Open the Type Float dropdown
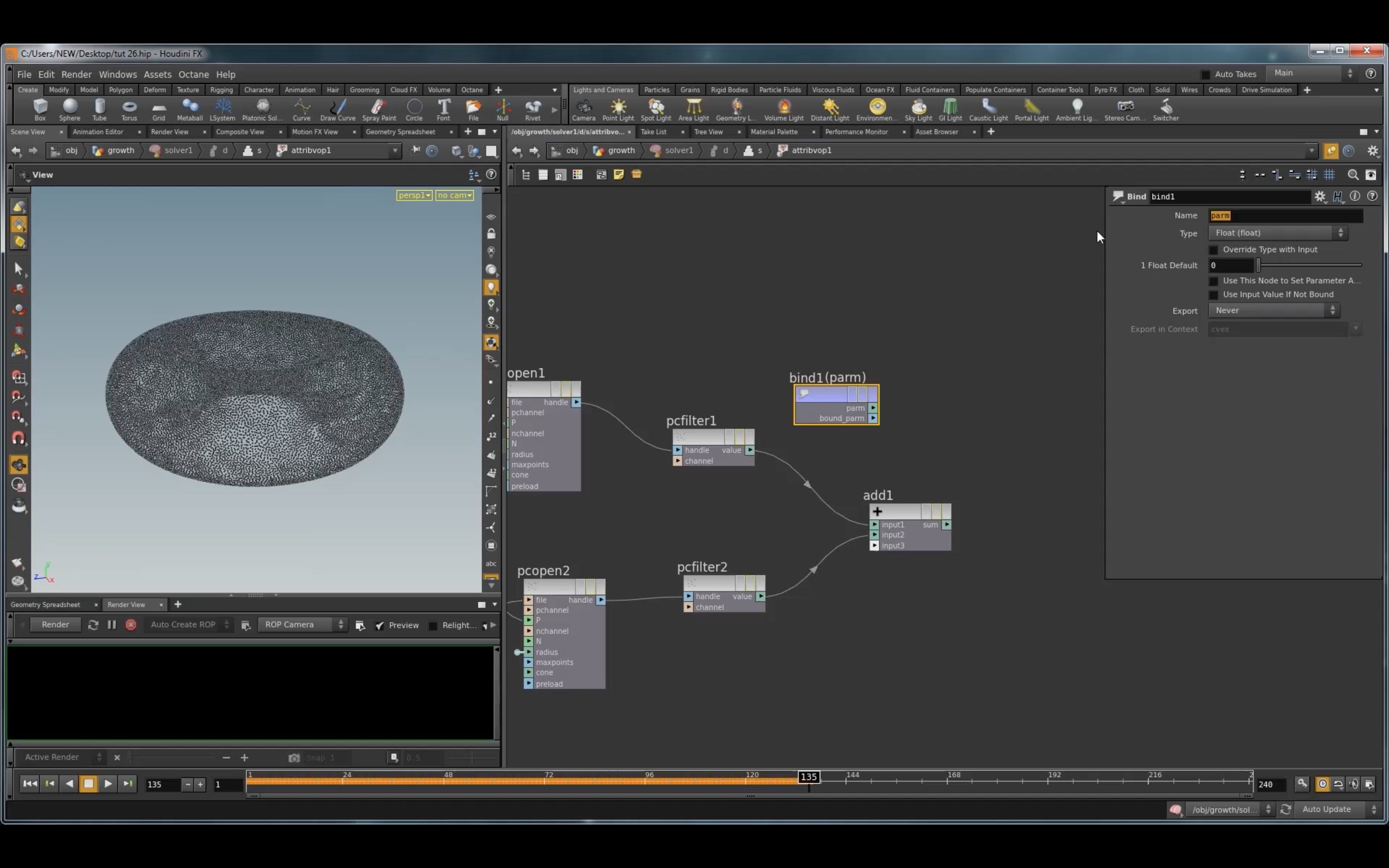This screenshot has width=1389, height=868. (x=1278, y=232)
